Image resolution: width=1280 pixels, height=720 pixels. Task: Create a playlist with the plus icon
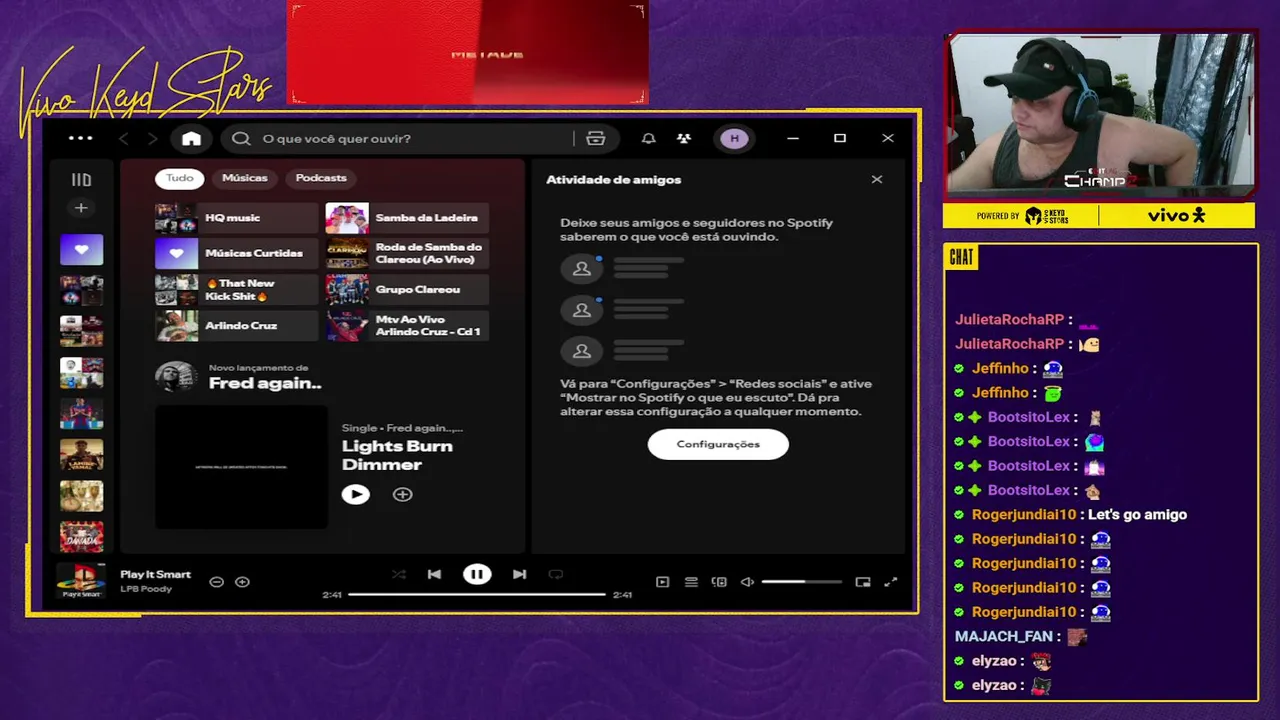point(81,208)
